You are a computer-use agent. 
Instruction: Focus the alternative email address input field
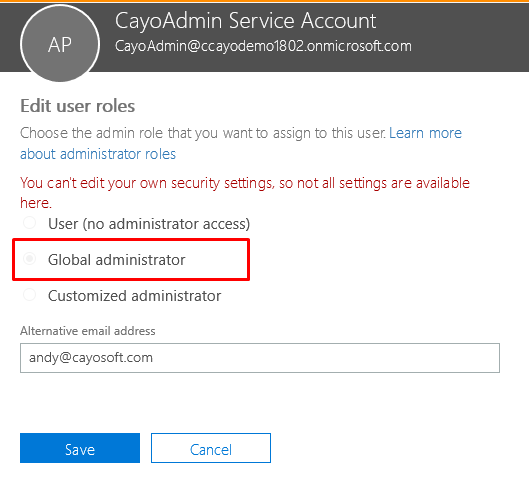(260, 358)
